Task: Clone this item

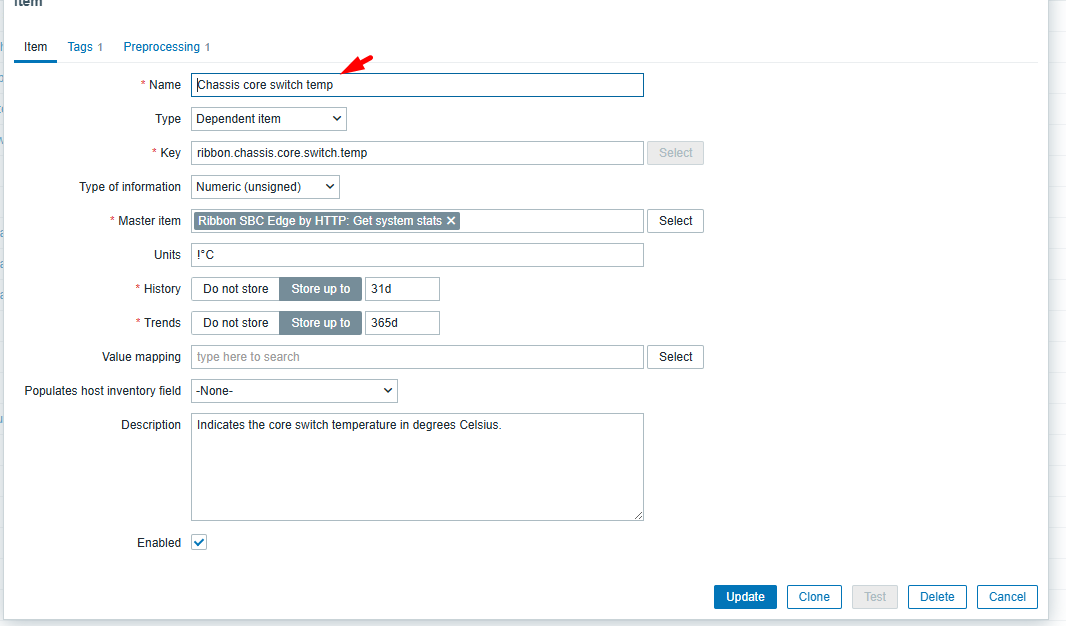Action: tap(814, 597)
